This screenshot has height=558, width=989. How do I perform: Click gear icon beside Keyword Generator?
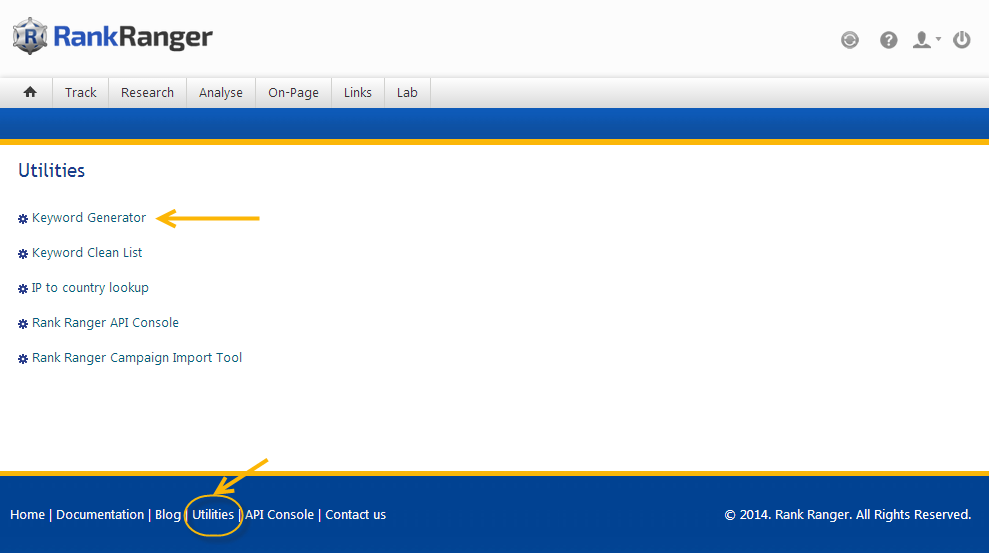point(23,219)
